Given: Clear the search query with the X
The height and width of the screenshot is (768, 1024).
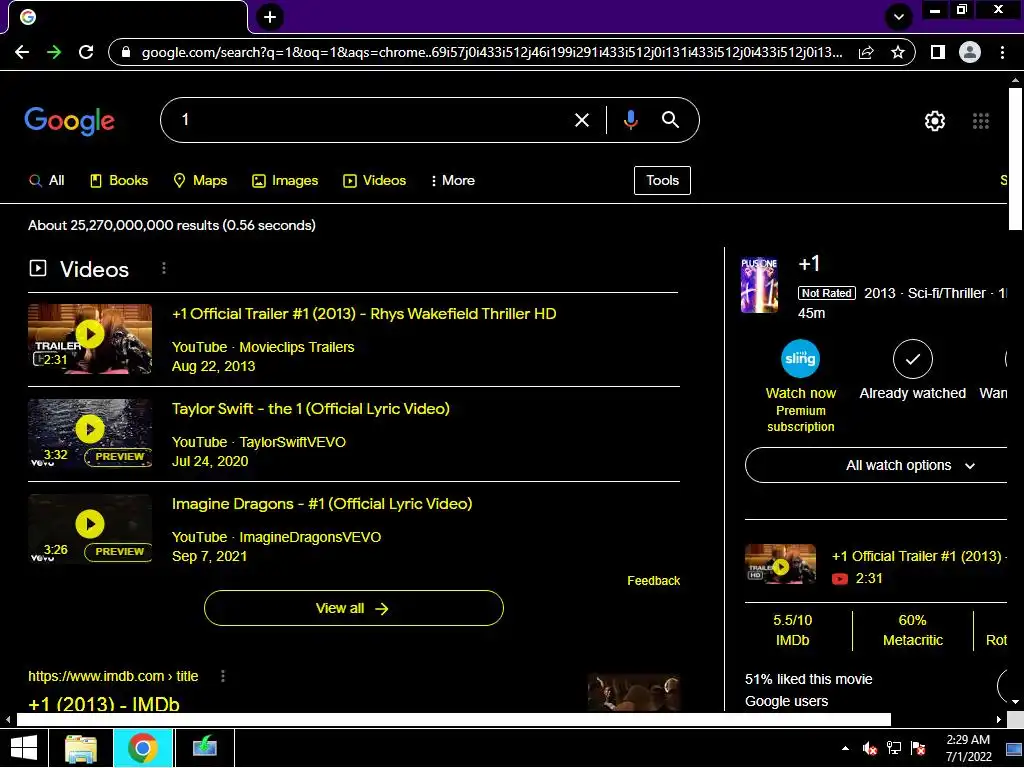Looking at the screenshot, I should point(582,120).
